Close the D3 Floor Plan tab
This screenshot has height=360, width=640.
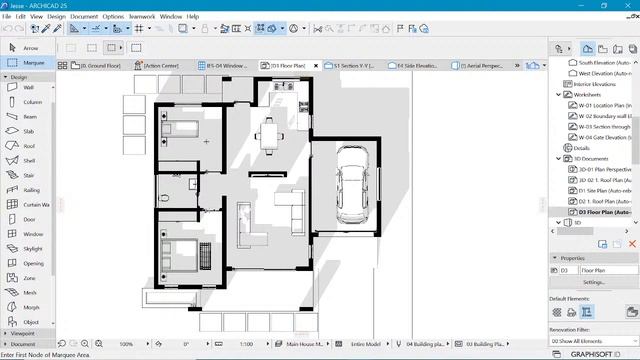pyautogui.click(x=316, y=65)
